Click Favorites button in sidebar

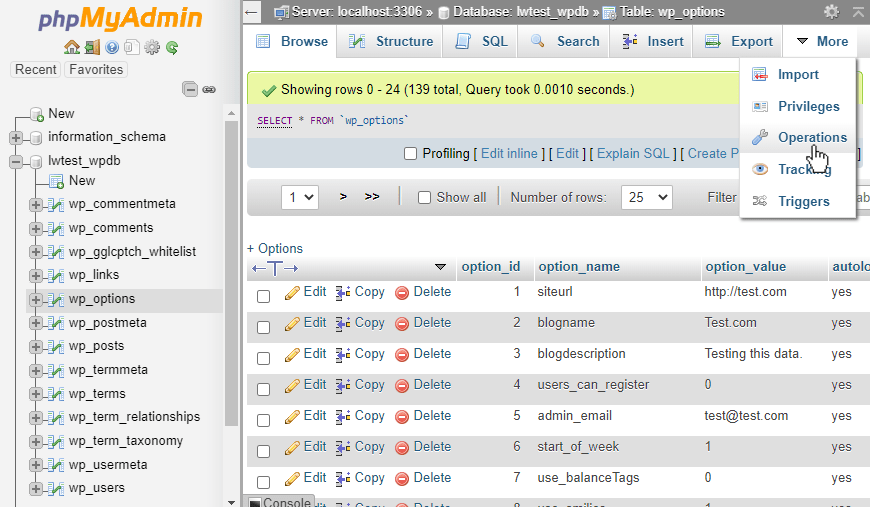tap(96, 69)
